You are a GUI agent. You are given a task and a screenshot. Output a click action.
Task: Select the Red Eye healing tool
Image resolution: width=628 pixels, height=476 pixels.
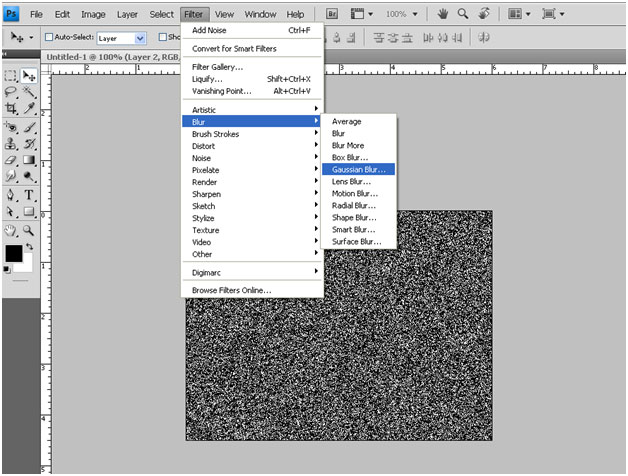click(11, 127)
